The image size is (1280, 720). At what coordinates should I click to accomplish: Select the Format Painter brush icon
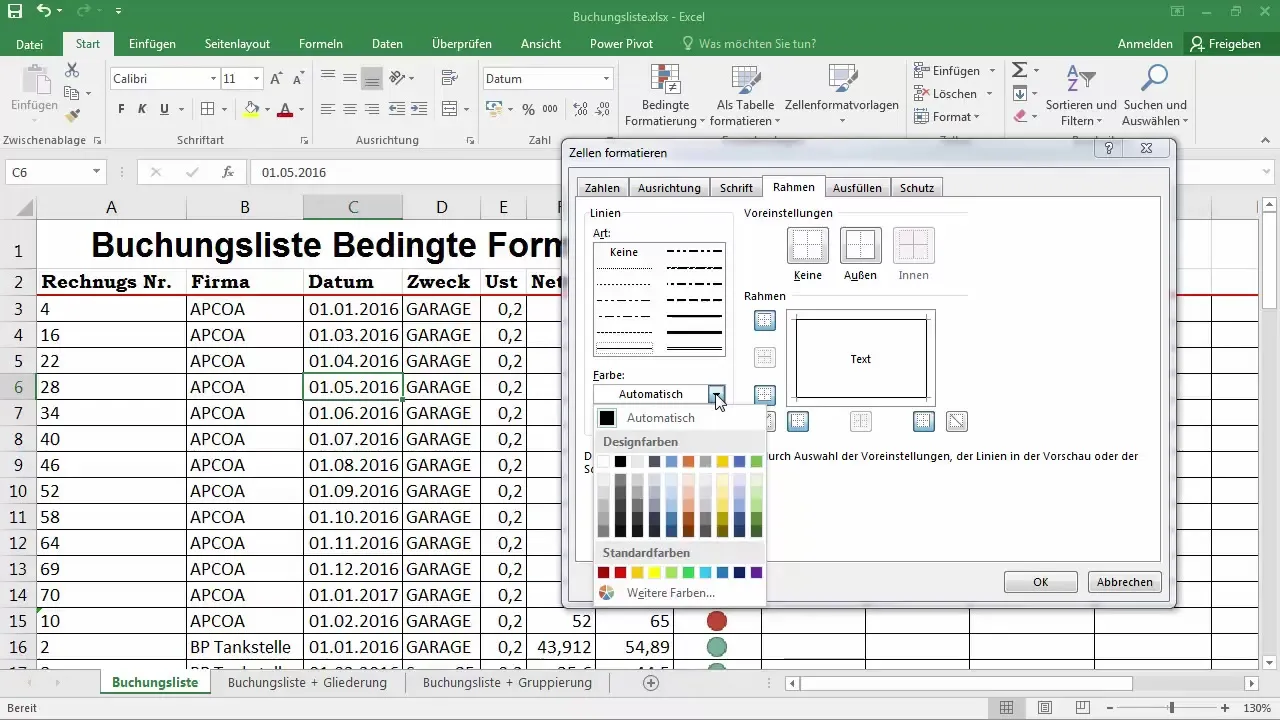point(72,116)
